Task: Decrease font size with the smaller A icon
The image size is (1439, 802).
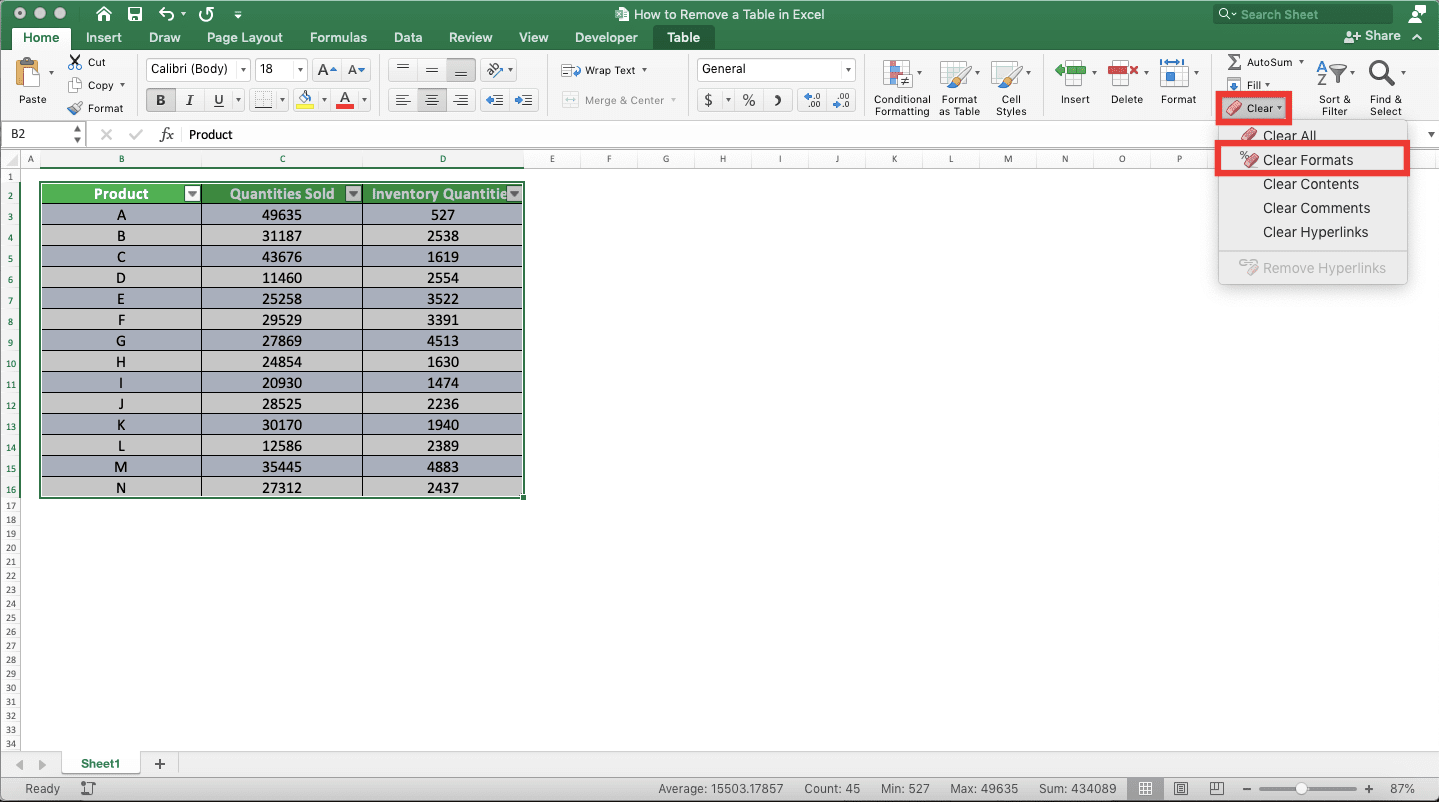Action: coord(357,70)
